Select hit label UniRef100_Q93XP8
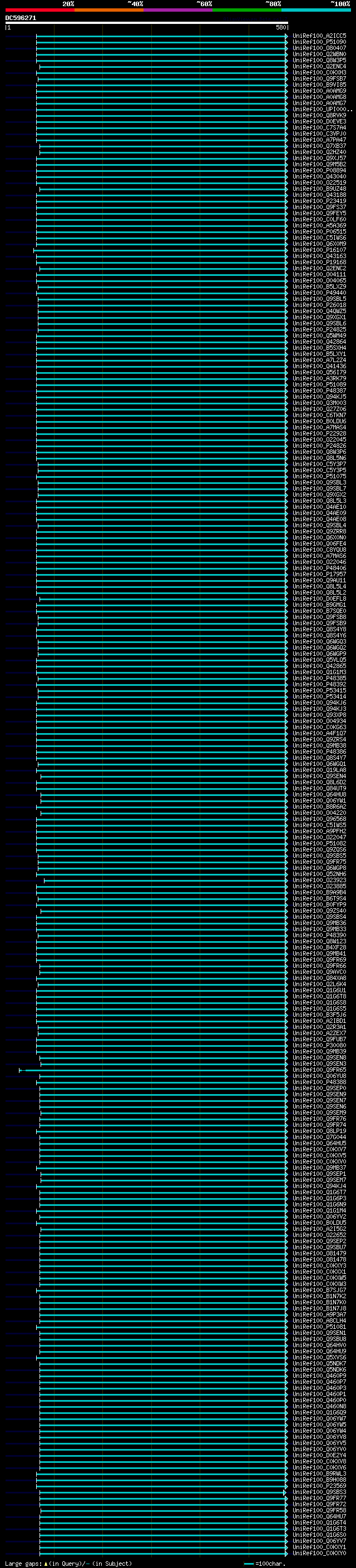This screenshot has height=1568, width=356. (319, 715)
